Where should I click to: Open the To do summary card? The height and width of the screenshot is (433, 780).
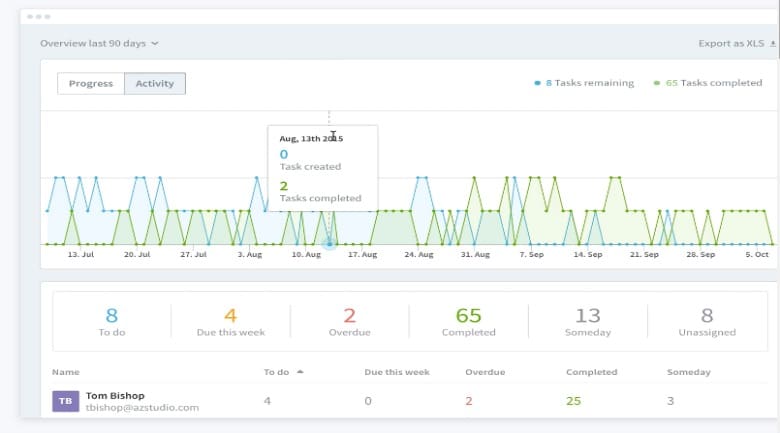111,322
